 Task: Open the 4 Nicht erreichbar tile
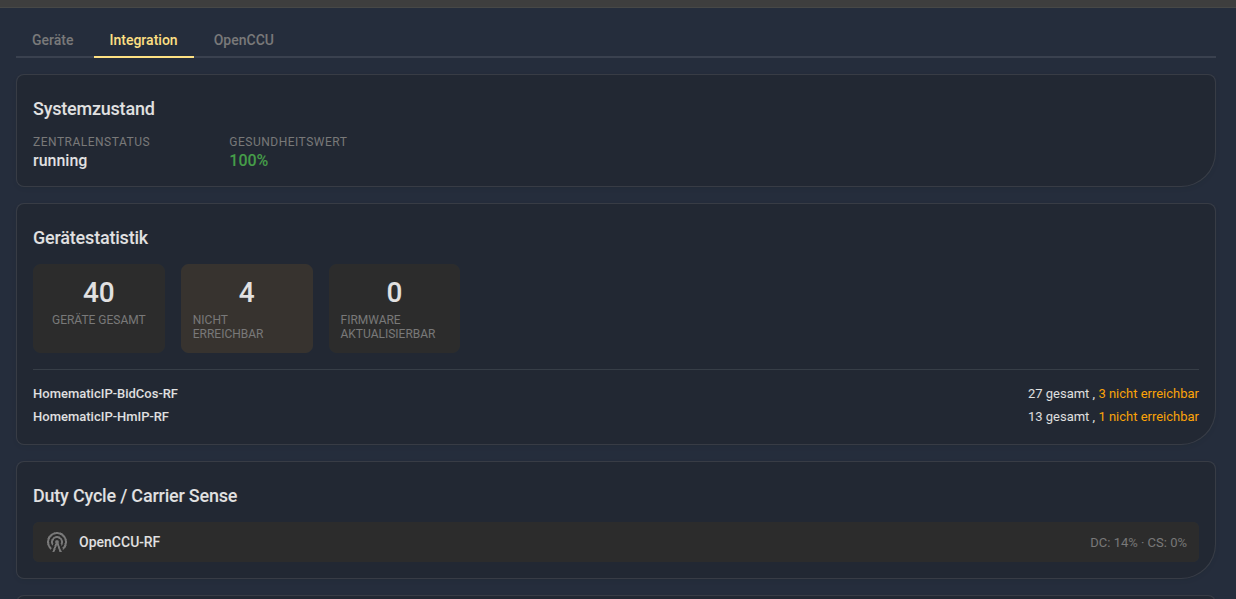246,308
